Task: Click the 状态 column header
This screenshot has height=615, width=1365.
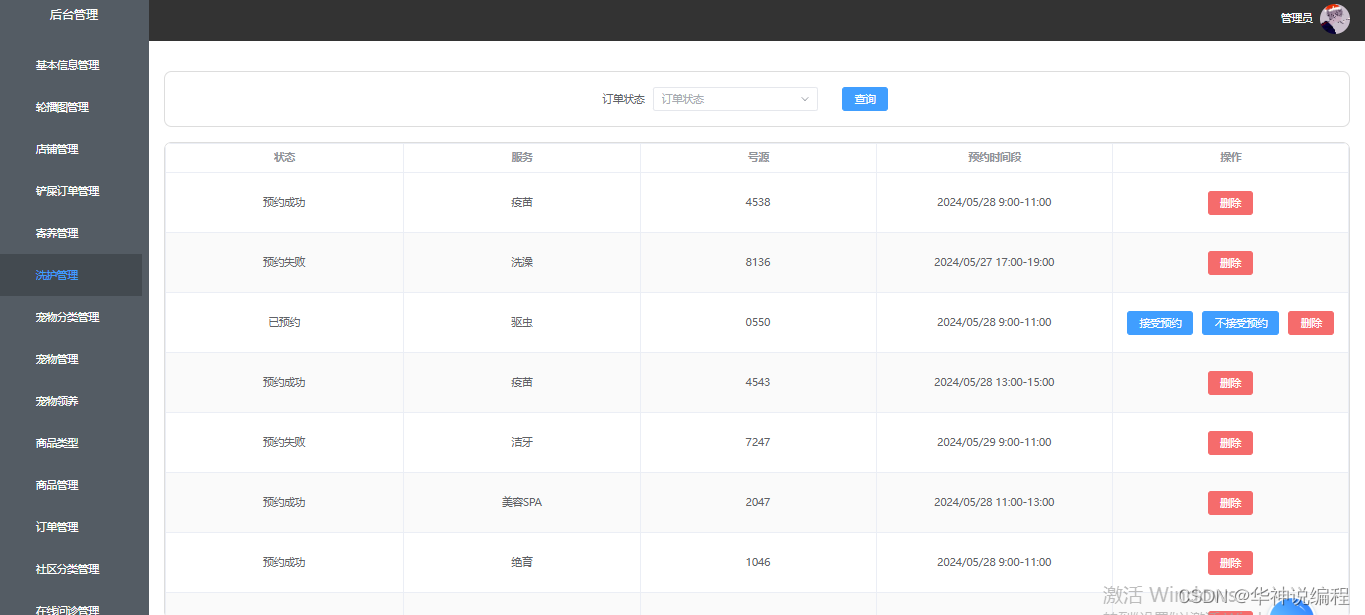Action: pos(284,158)
